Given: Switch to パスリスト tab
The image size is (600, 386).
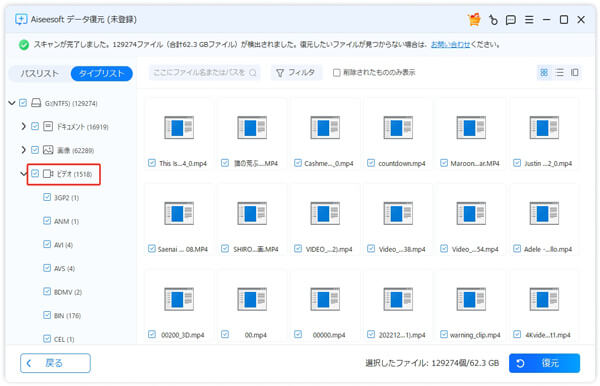Looking at the screenshot, I should (x=39, y=73).
